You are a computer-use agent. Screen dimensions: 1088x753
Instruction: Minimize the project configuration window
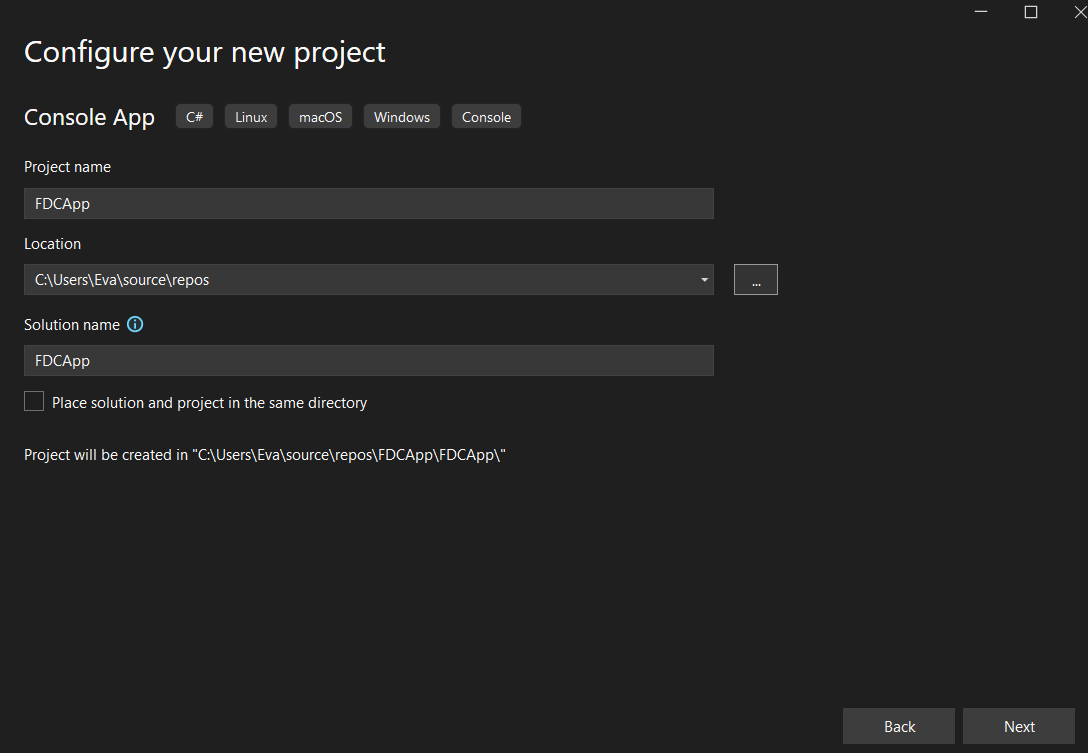(980, 12)
